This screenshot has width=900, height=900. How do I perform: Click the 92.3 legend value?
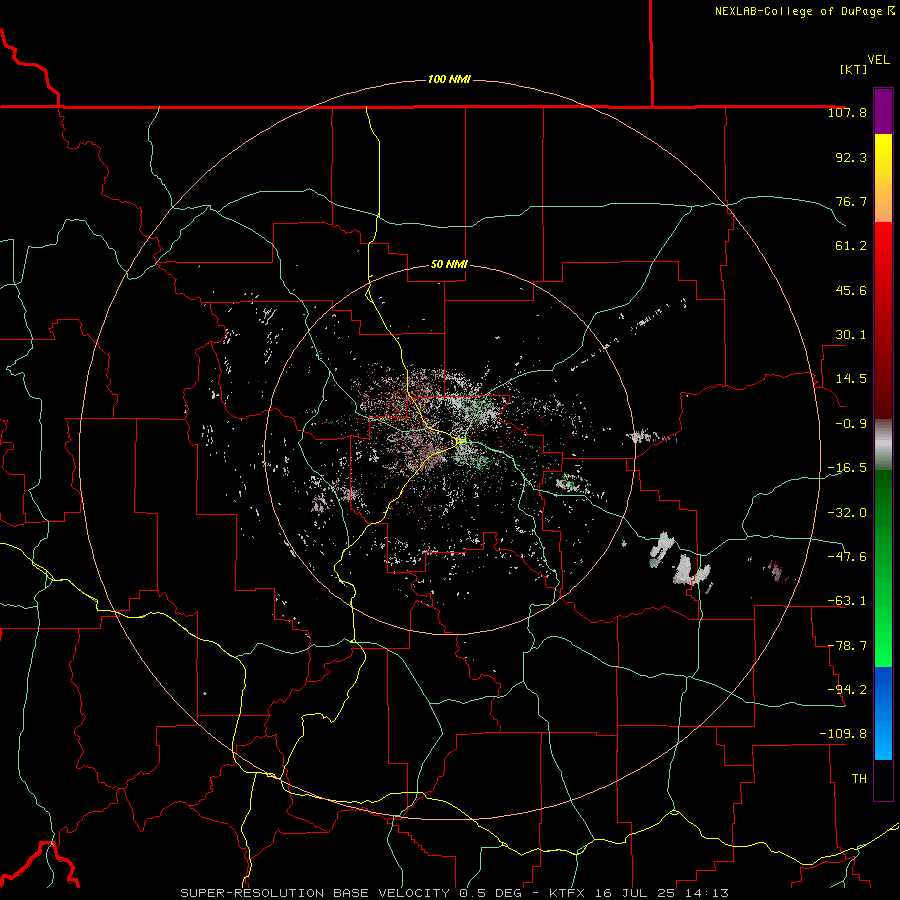pos(851,157)
